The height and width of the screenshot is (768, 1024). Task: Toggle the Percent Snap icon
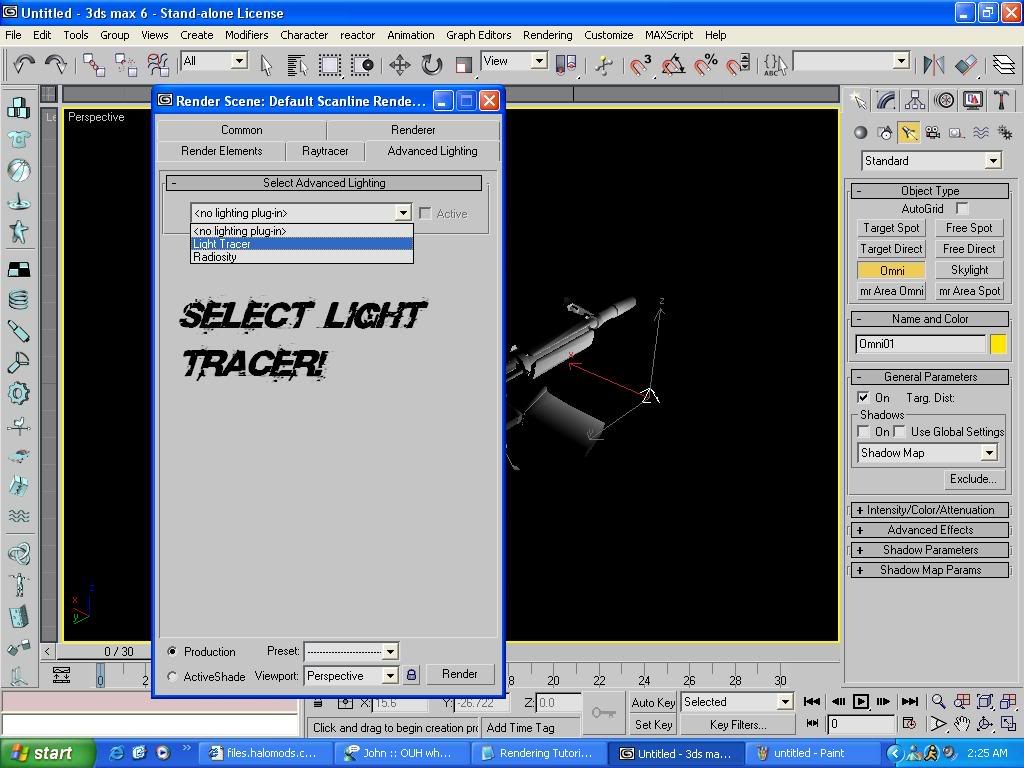click(705, 65)
